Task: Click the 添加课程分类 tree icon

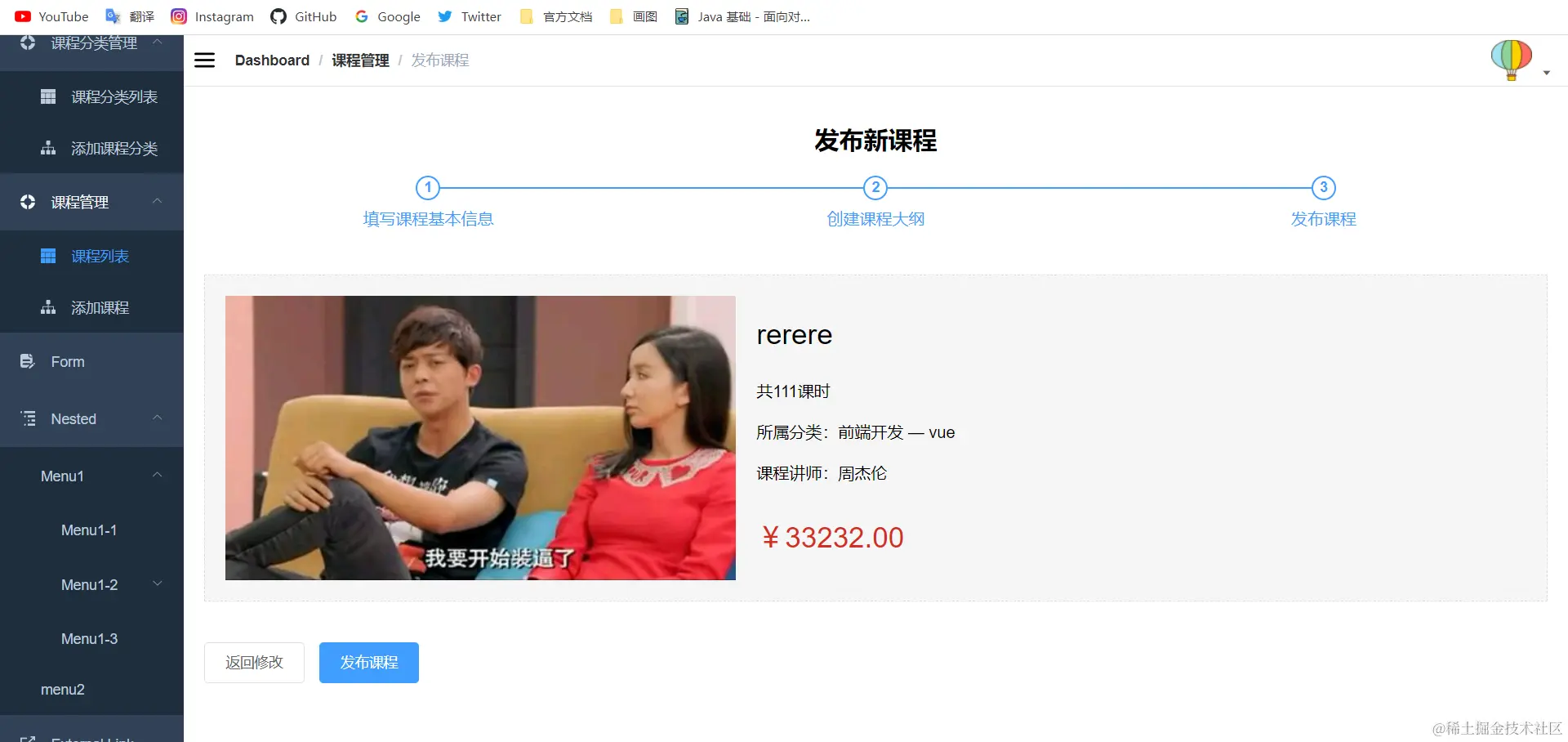Action: 48,148
